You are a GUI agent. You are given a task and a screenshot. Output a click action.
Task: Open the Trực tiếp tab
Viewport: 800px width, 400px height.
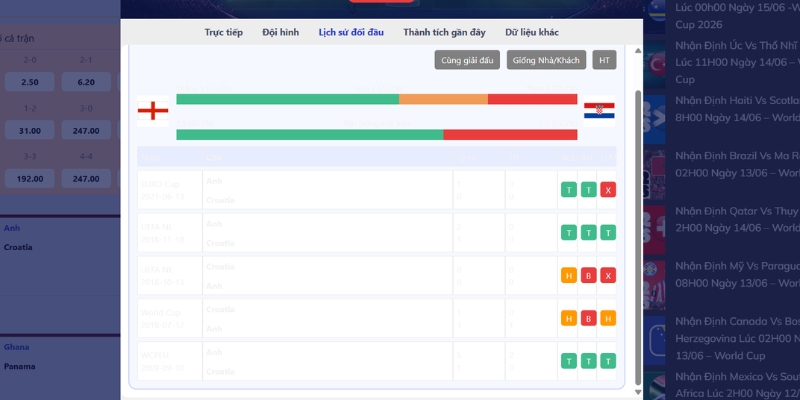(223, 32)
